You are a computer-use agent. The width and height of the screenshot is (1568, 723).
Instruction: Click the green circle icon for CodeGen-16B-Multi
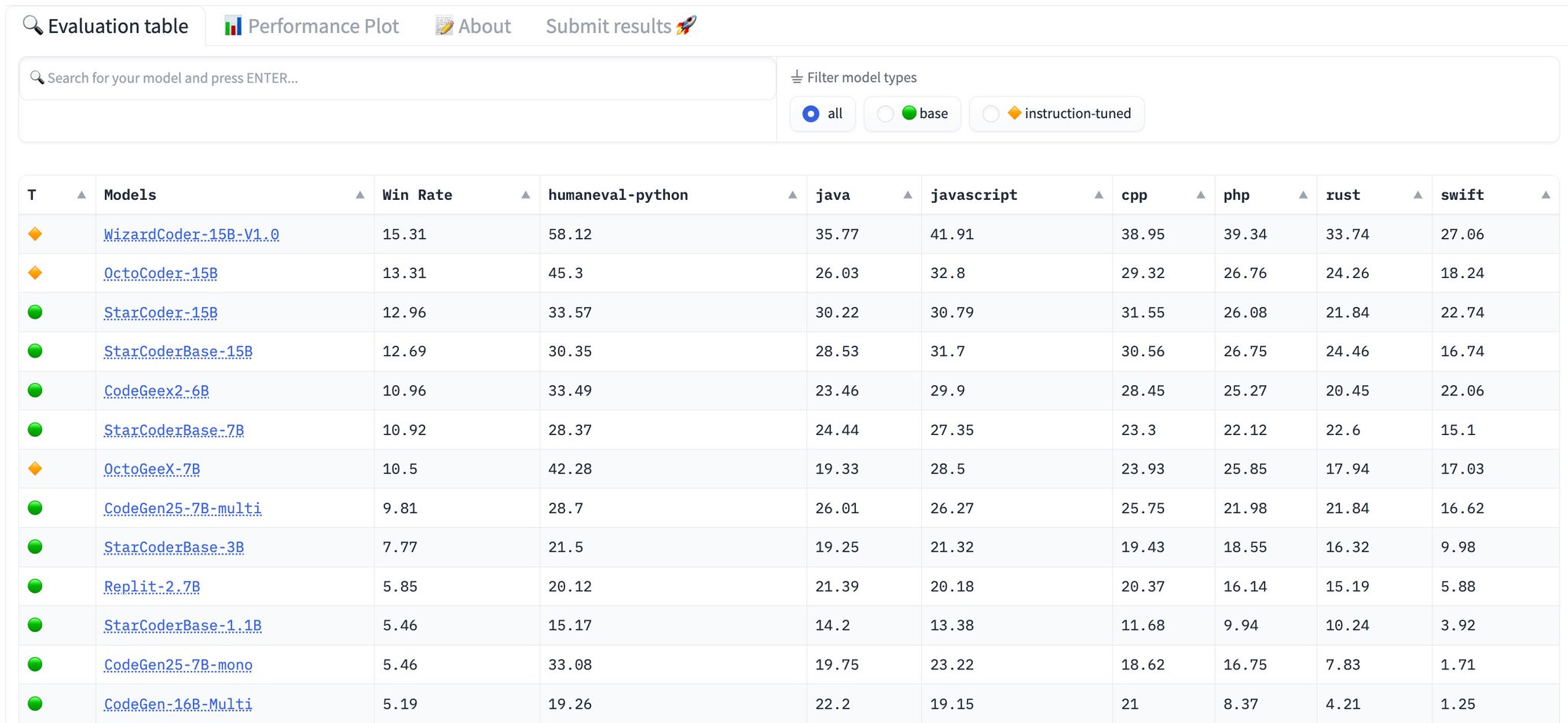tap(34, 704)
